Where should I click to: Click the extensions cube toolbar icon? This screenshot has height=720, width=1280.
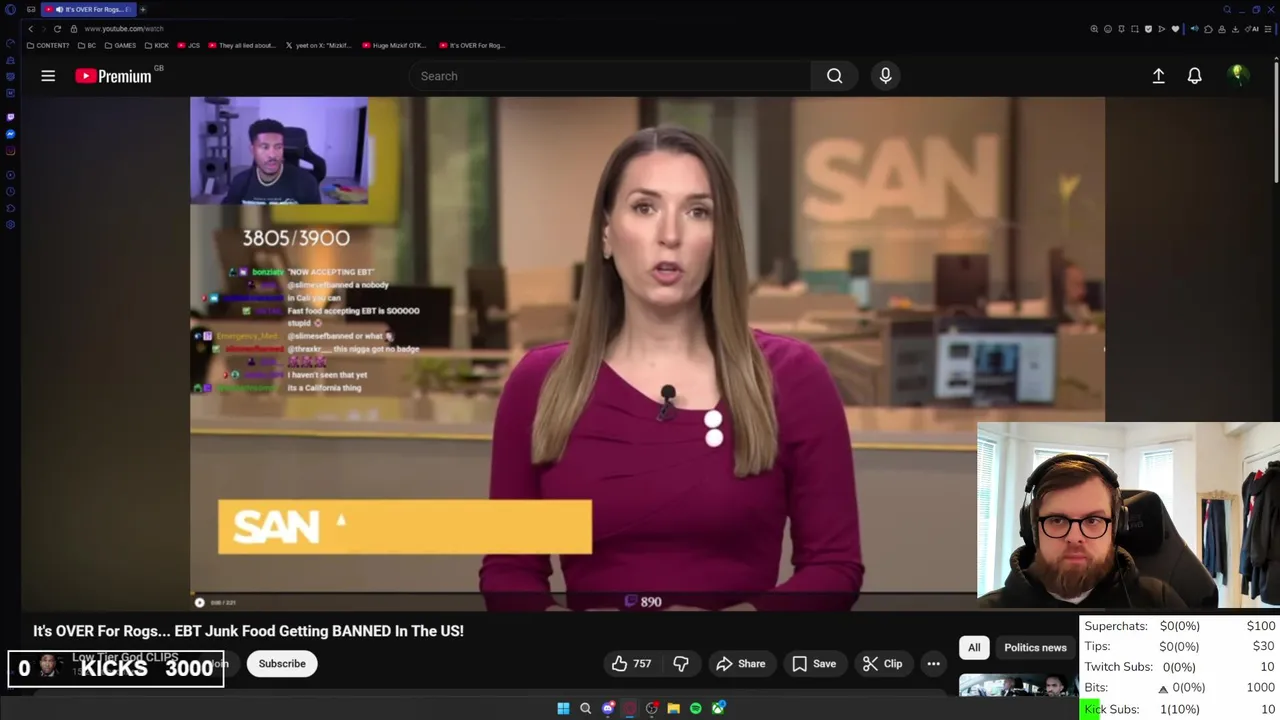click(x=1208, y=29)
